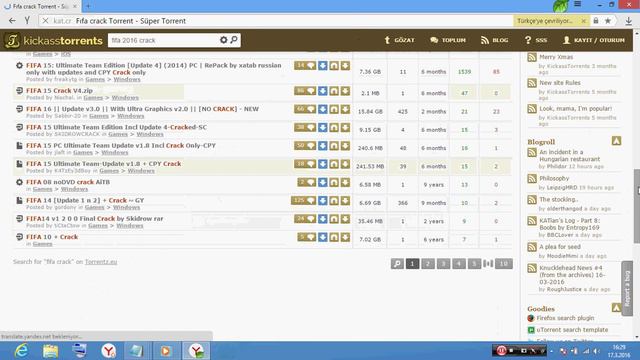640x360 pixels.
Task: Click RSS icon beside Philosophy blog entry
Action: coord(532,178)
